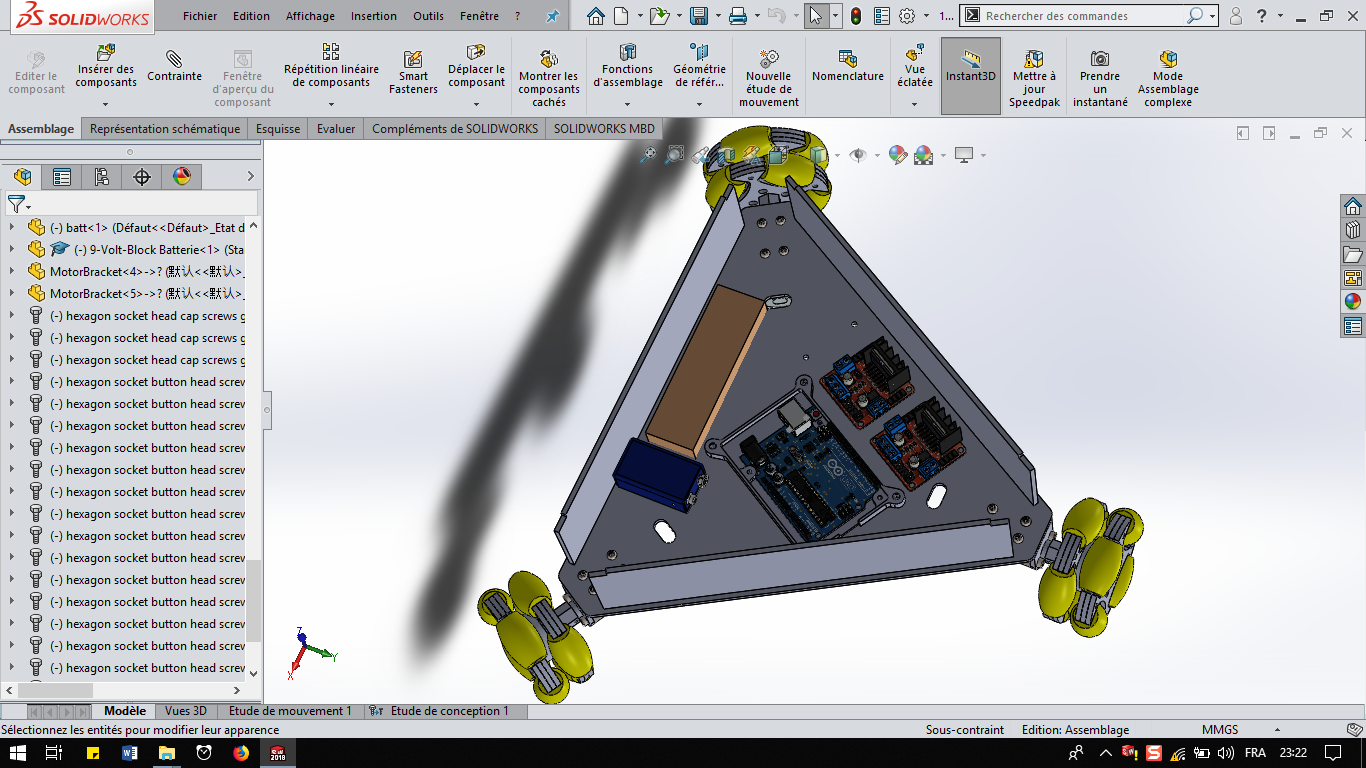Open the Affichage menu
Viewport: 1366px width, 768px height.
(310, 16)
